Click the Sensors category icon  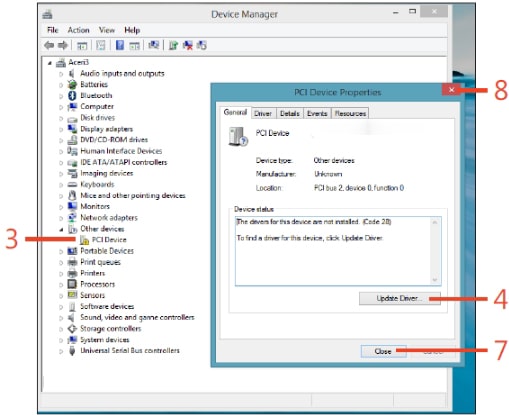(72, 295)
